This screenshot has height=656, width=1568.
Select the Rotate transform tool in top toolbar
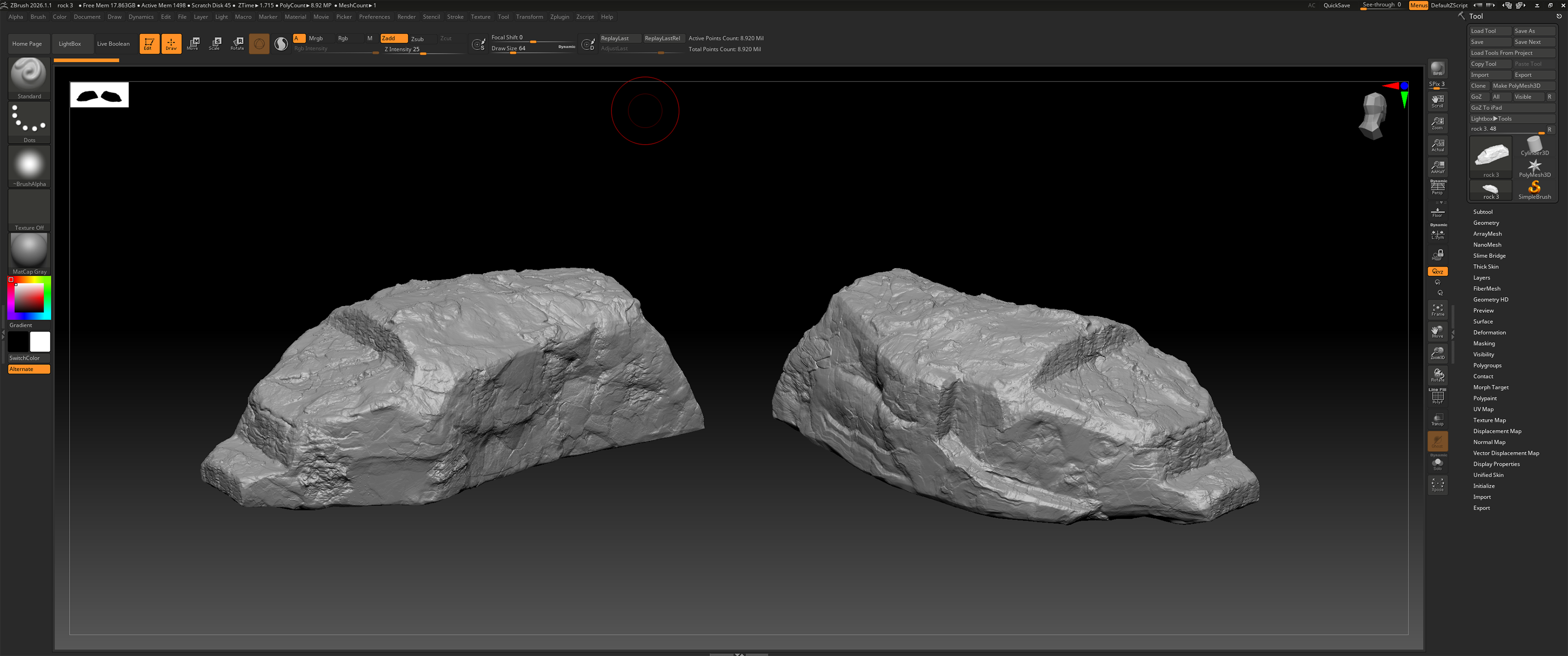tap(237, 43)
